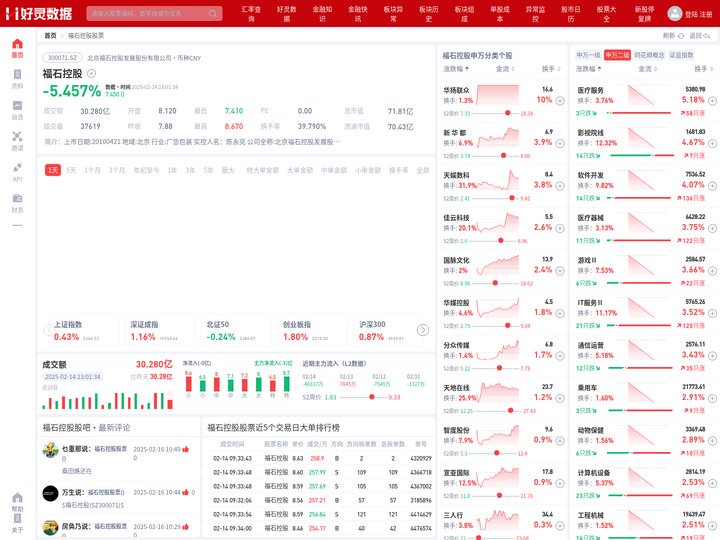Select the 1个月 chart range

point(92,170)
